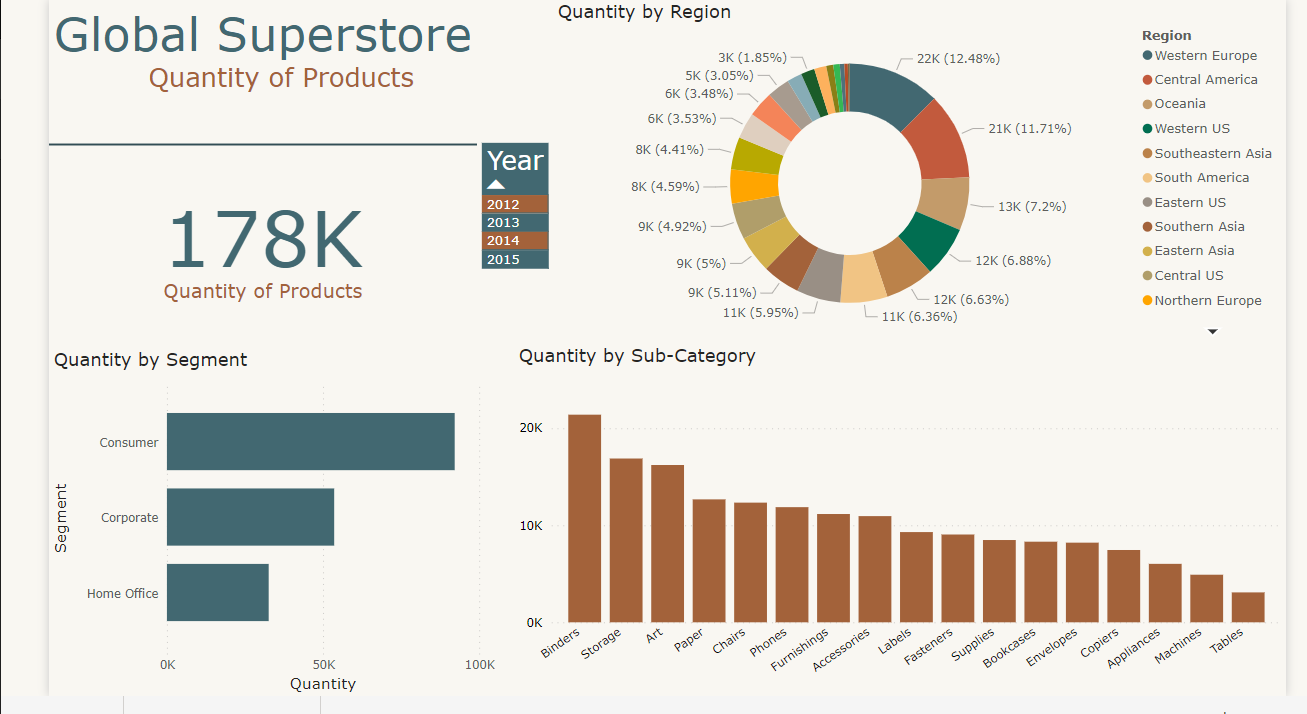
Task: Select the Home Office segment bar
Action: [218, 592]
